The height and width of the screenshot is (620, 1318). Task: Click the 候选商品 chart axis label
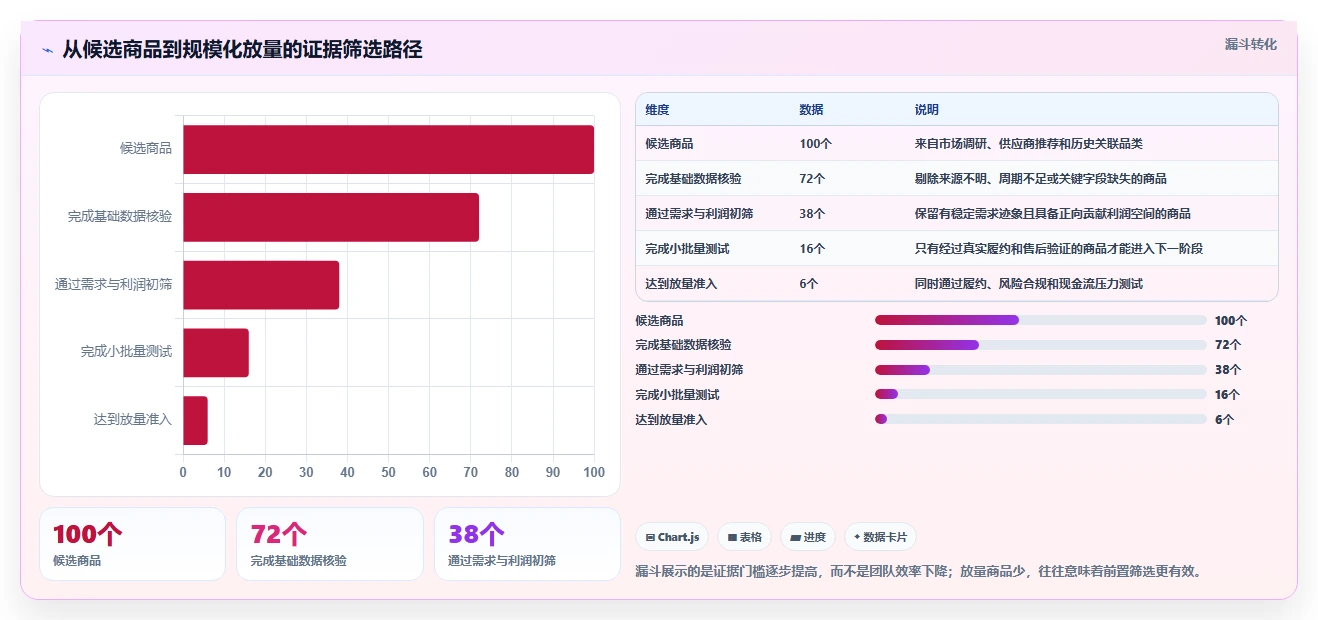pos(146,149)
